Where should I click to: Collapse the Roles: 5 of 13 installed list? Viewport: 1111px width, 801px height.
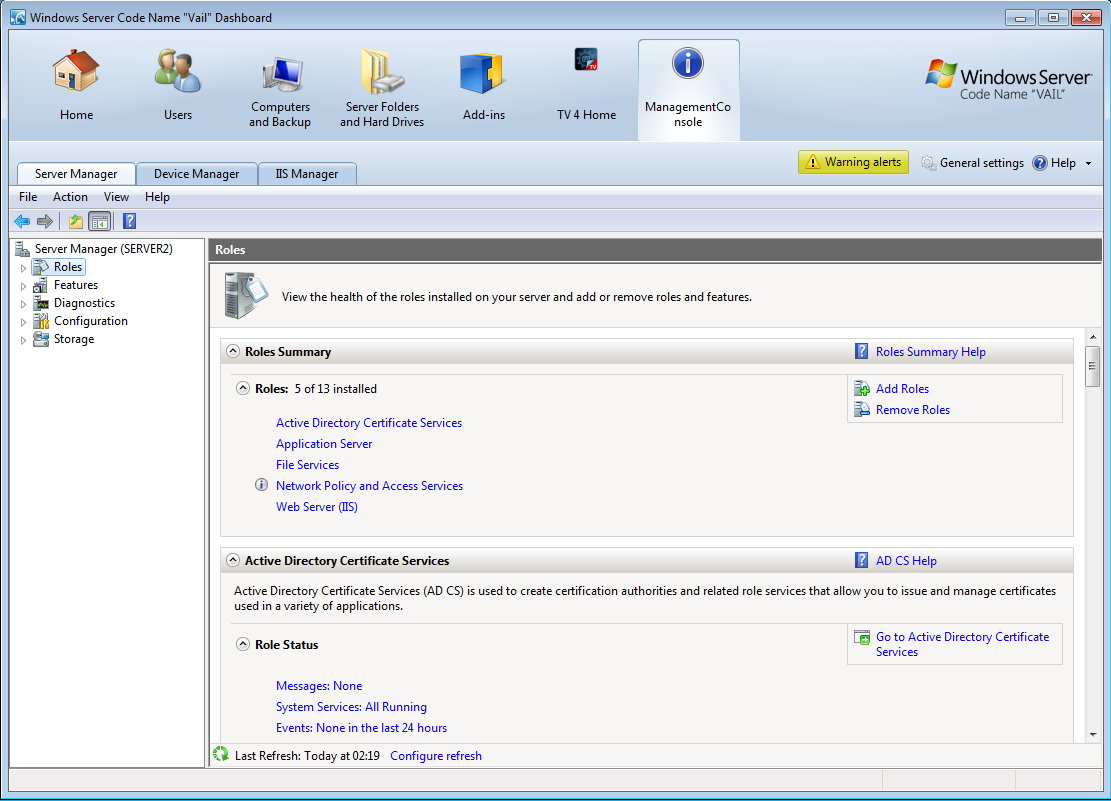click(x=243, y=388)
